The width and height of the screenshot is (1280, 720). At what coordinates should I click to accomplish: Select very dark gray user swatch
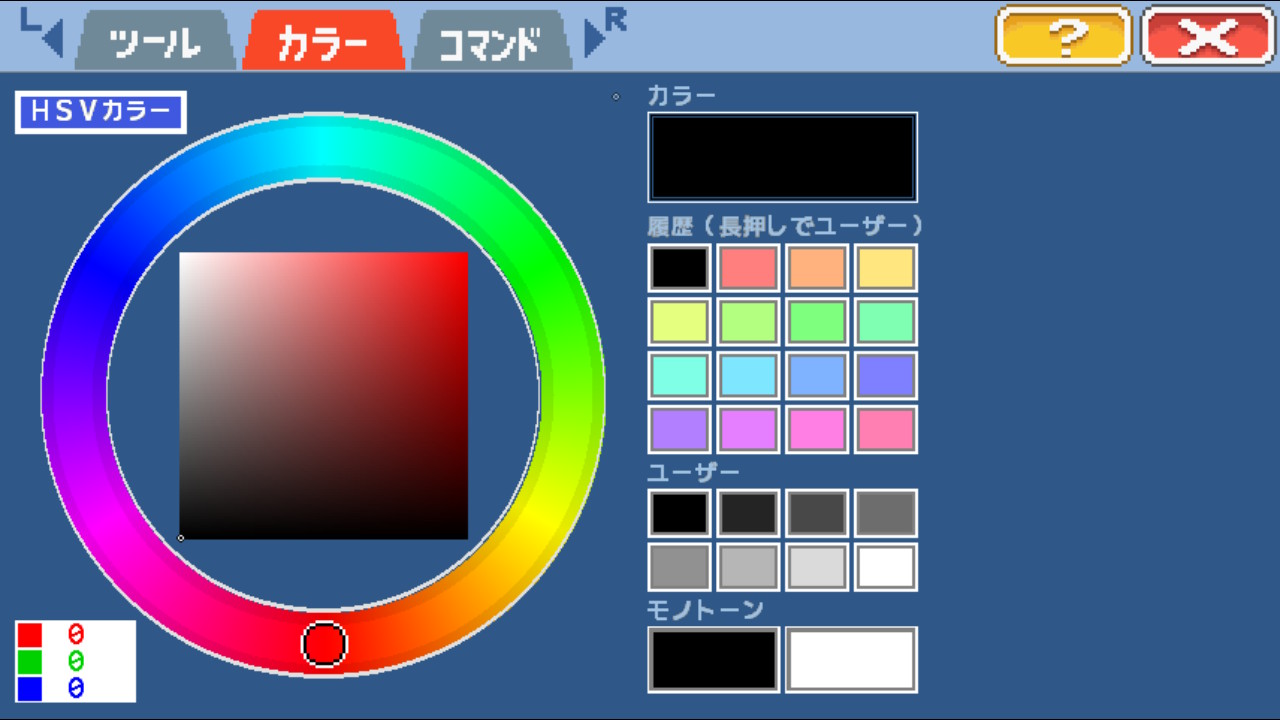tap(748, 513)
